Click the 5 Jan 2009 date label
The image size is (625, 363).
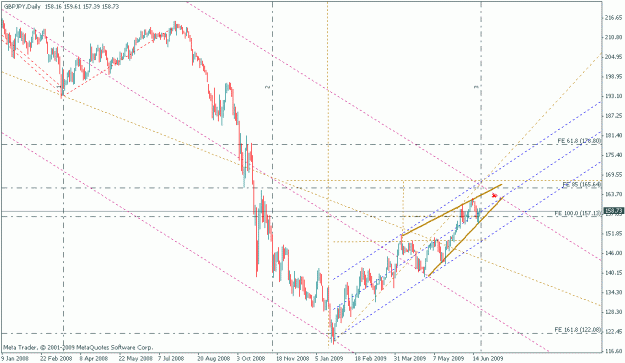pos(329,358)
